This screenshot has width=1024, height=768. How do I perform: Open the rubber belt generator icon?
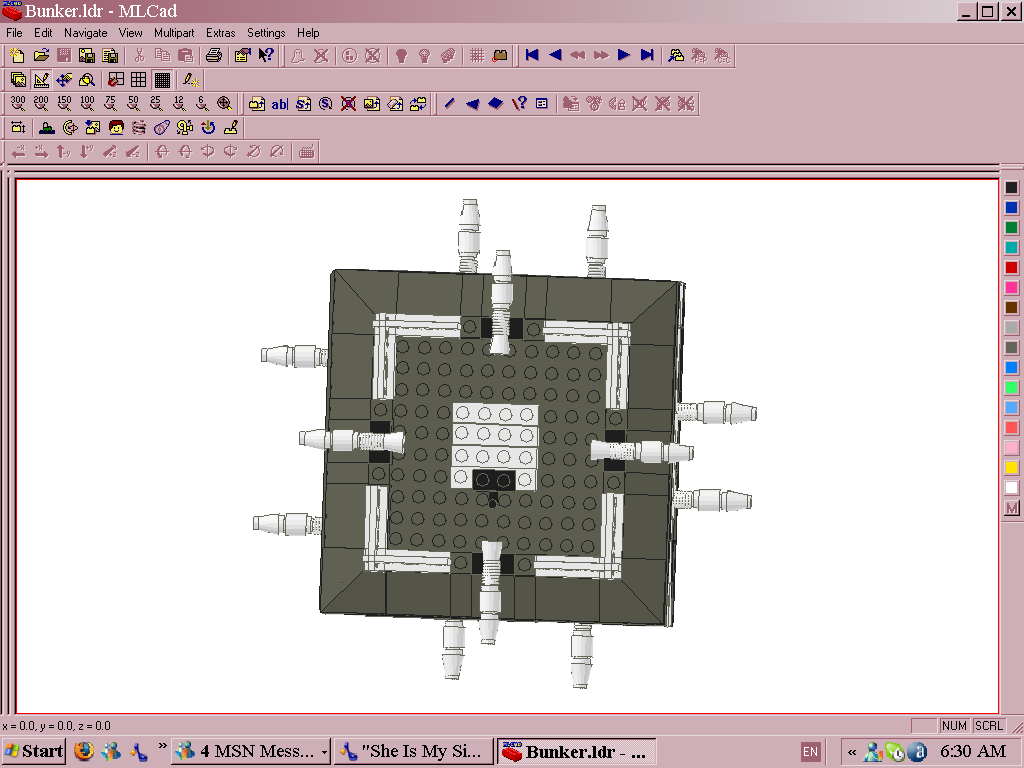(162, 127)
